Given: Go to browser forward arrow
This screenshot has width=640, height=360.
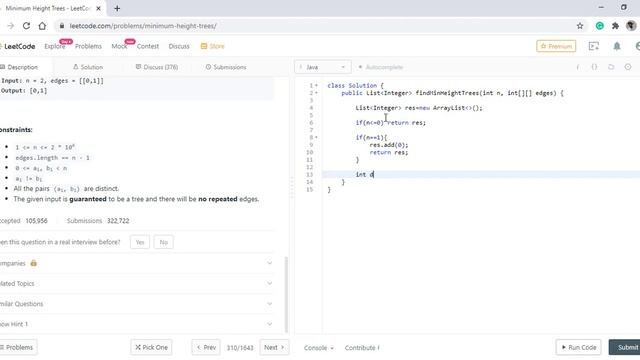Looking at the screenshot, I should click(11, 26).
